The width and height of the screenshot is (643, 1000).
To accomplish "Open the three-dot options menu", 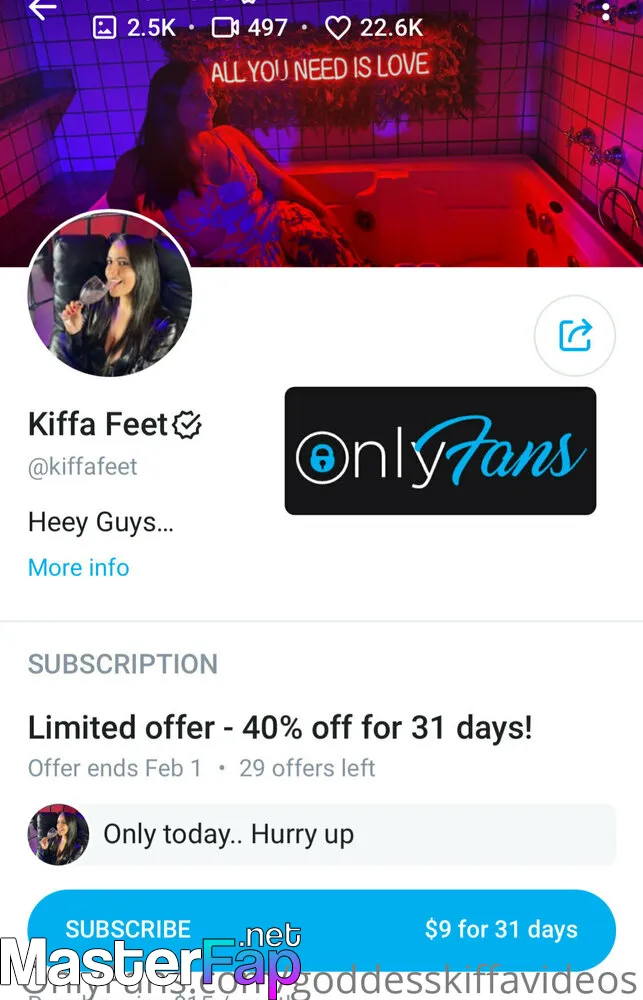I will (x=605, y=10).
